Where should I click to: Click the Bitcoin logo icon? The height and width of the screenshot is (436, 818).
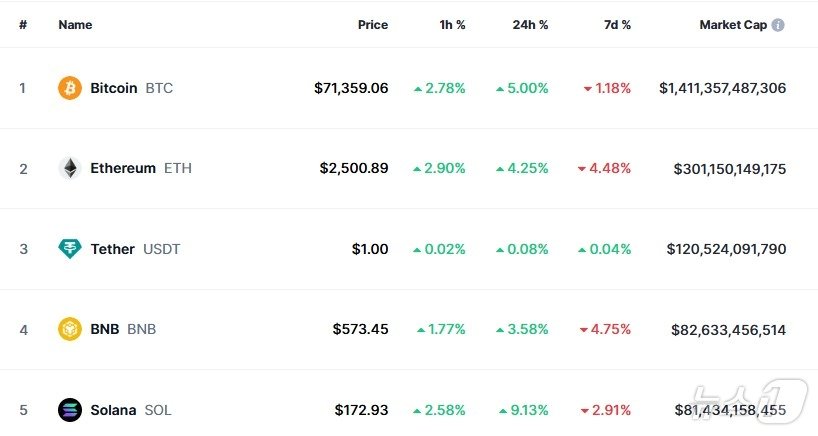click(70, 88)
